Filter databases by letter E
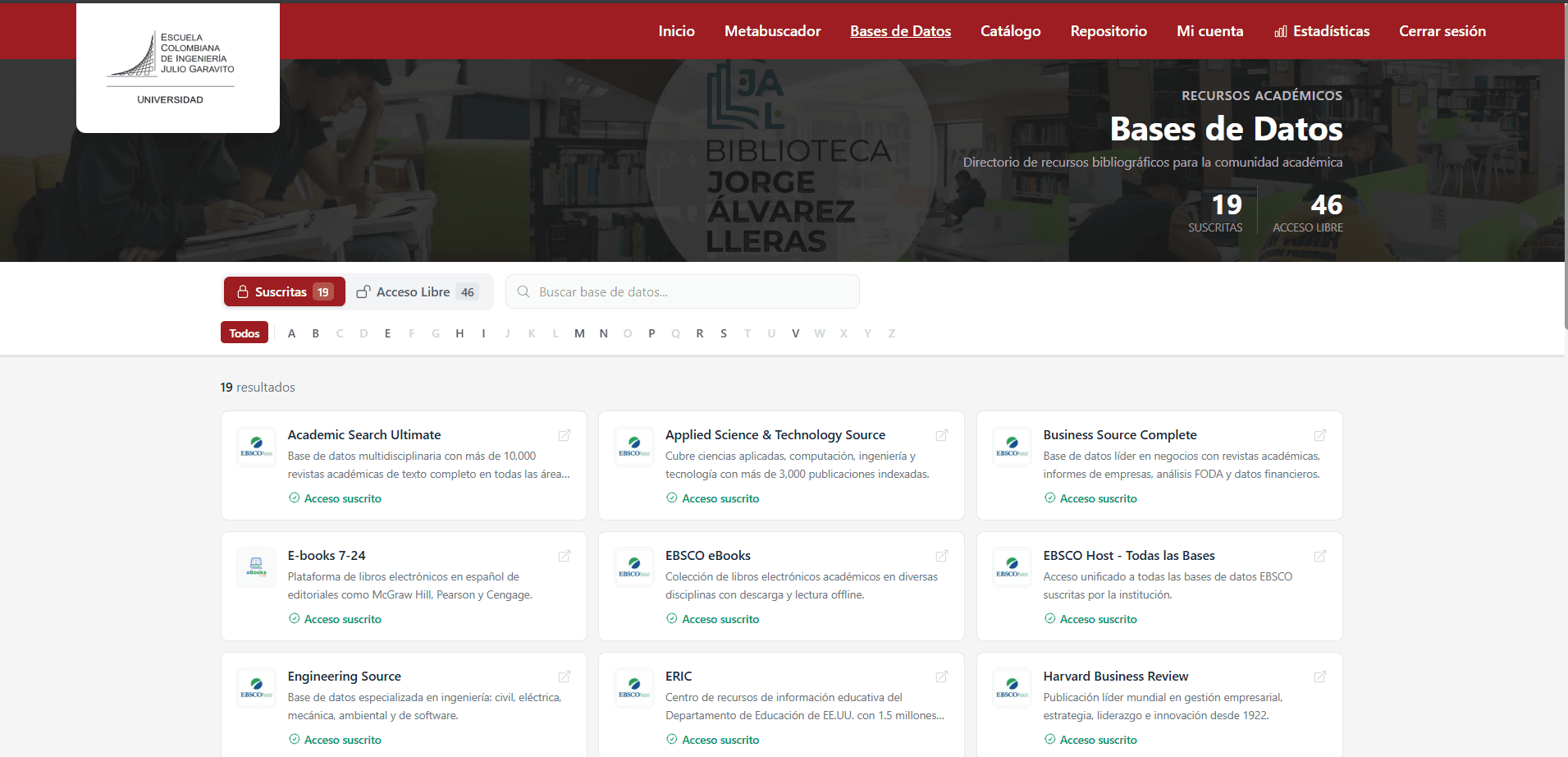 pos(387,333)
